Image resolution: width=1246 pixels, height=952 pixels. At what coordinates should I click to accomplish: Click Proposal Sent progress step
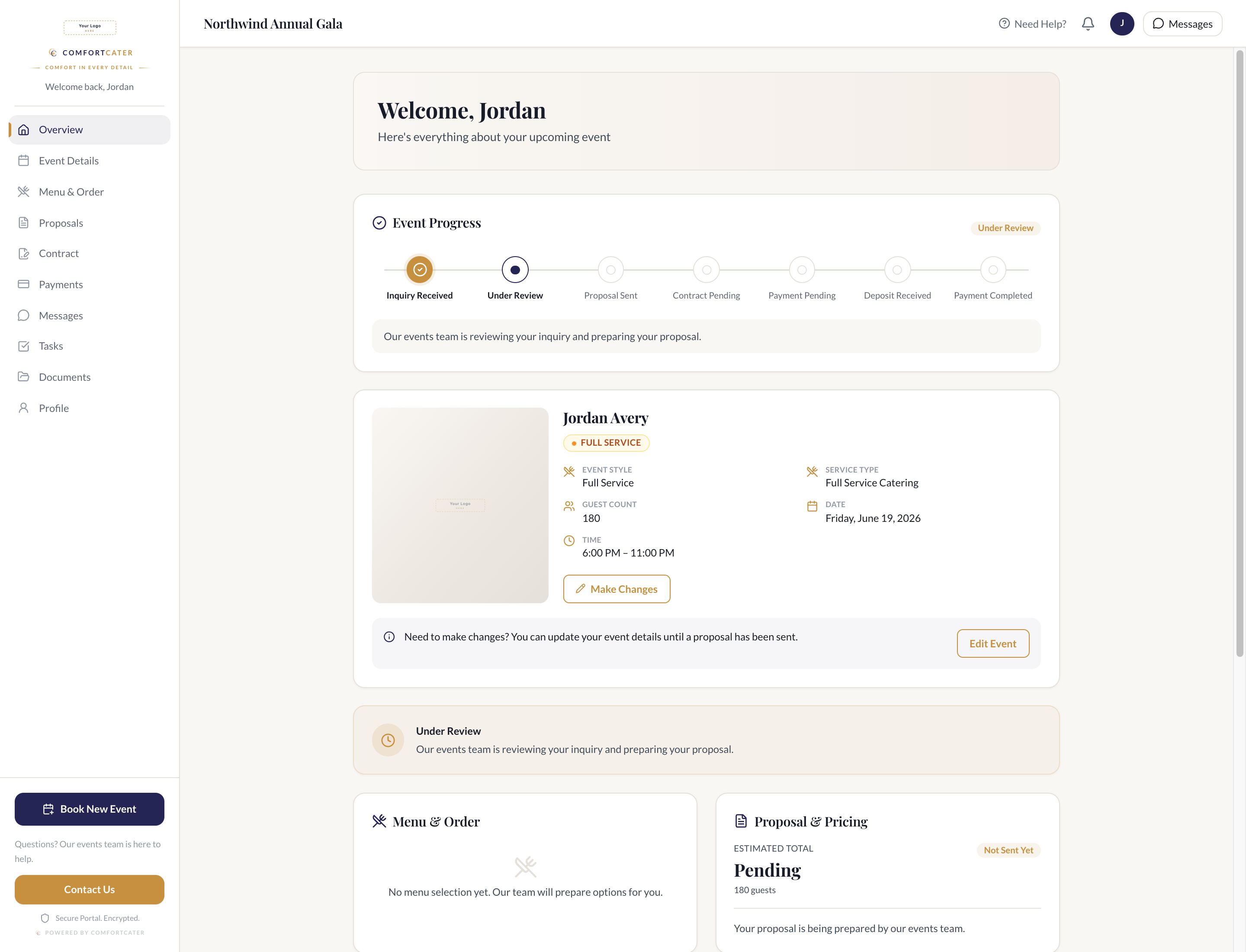[x=611, y=270]
